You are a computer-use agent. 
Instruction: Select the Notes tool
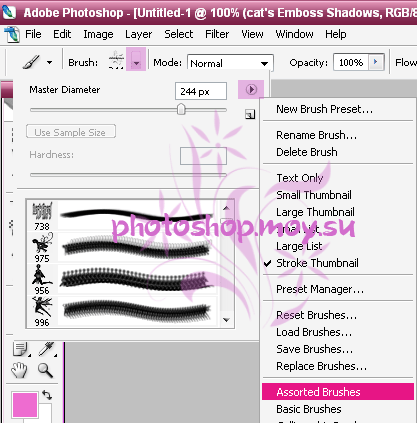21,349
